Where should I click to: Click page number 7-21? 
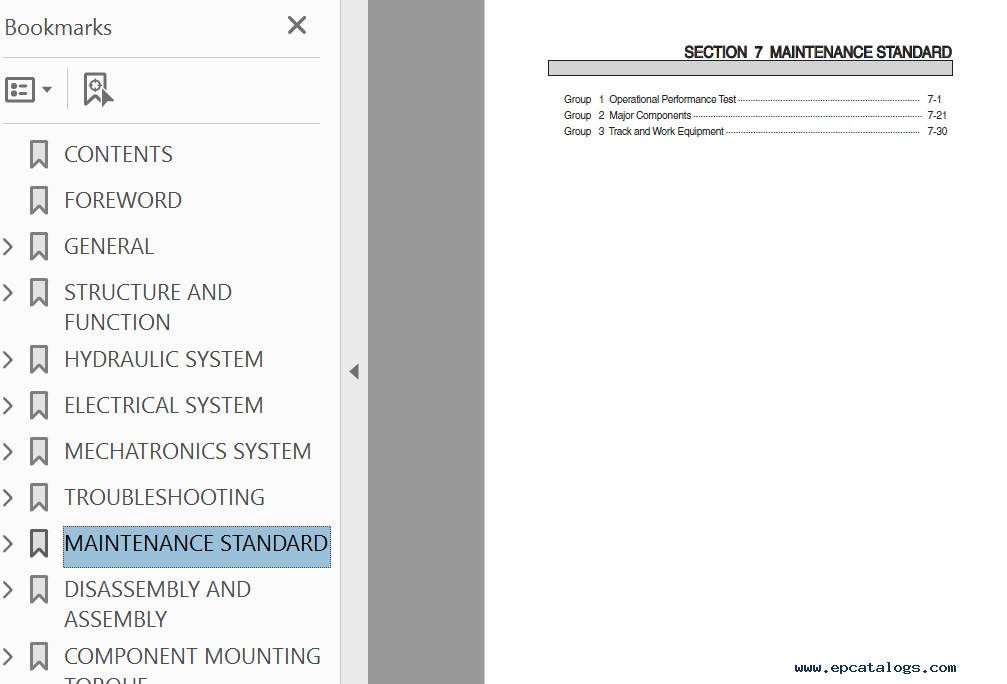tap(937, 115)
